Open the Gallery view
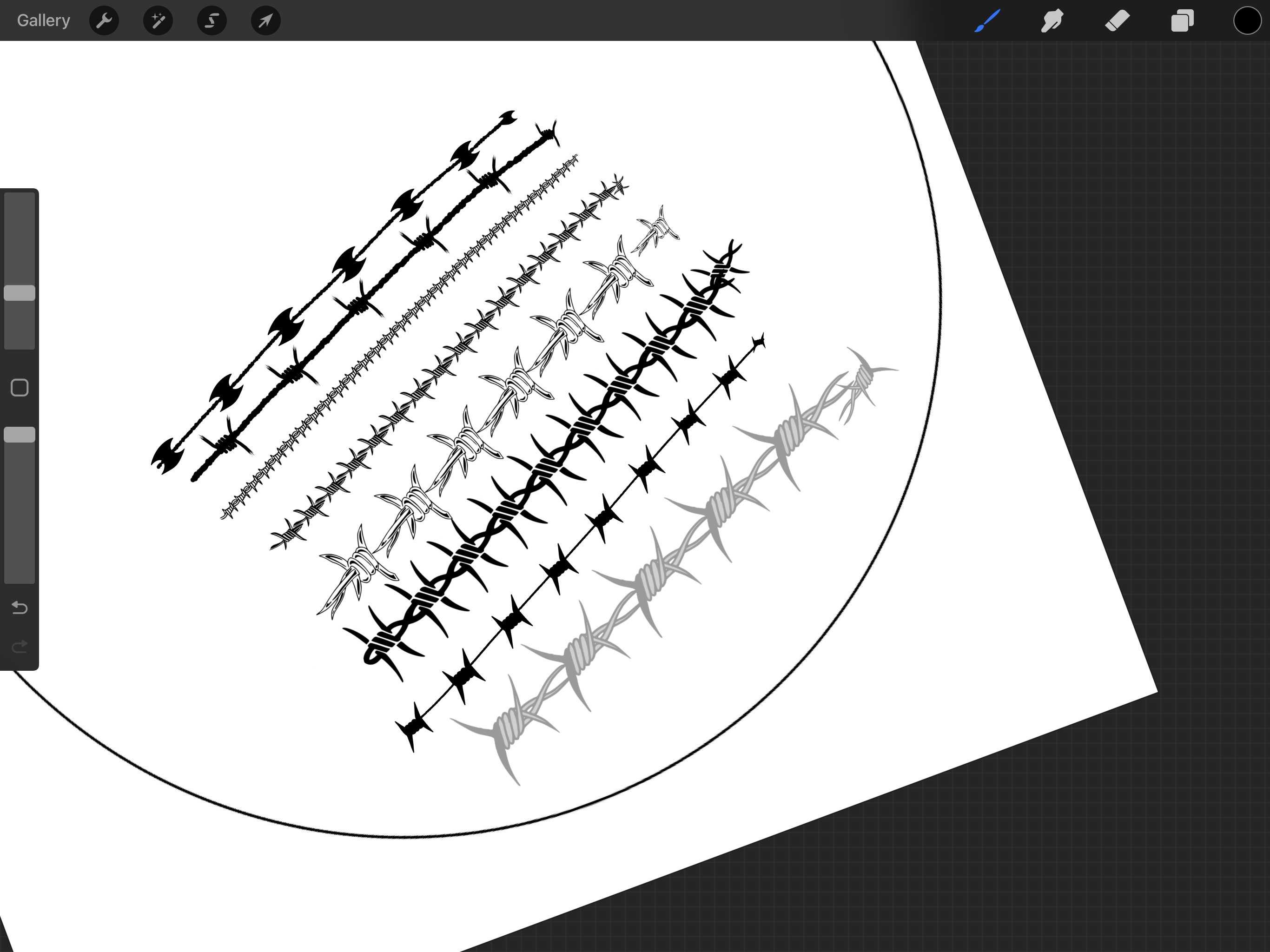The height and width of the screenshot is (952, 1270). 43,20
